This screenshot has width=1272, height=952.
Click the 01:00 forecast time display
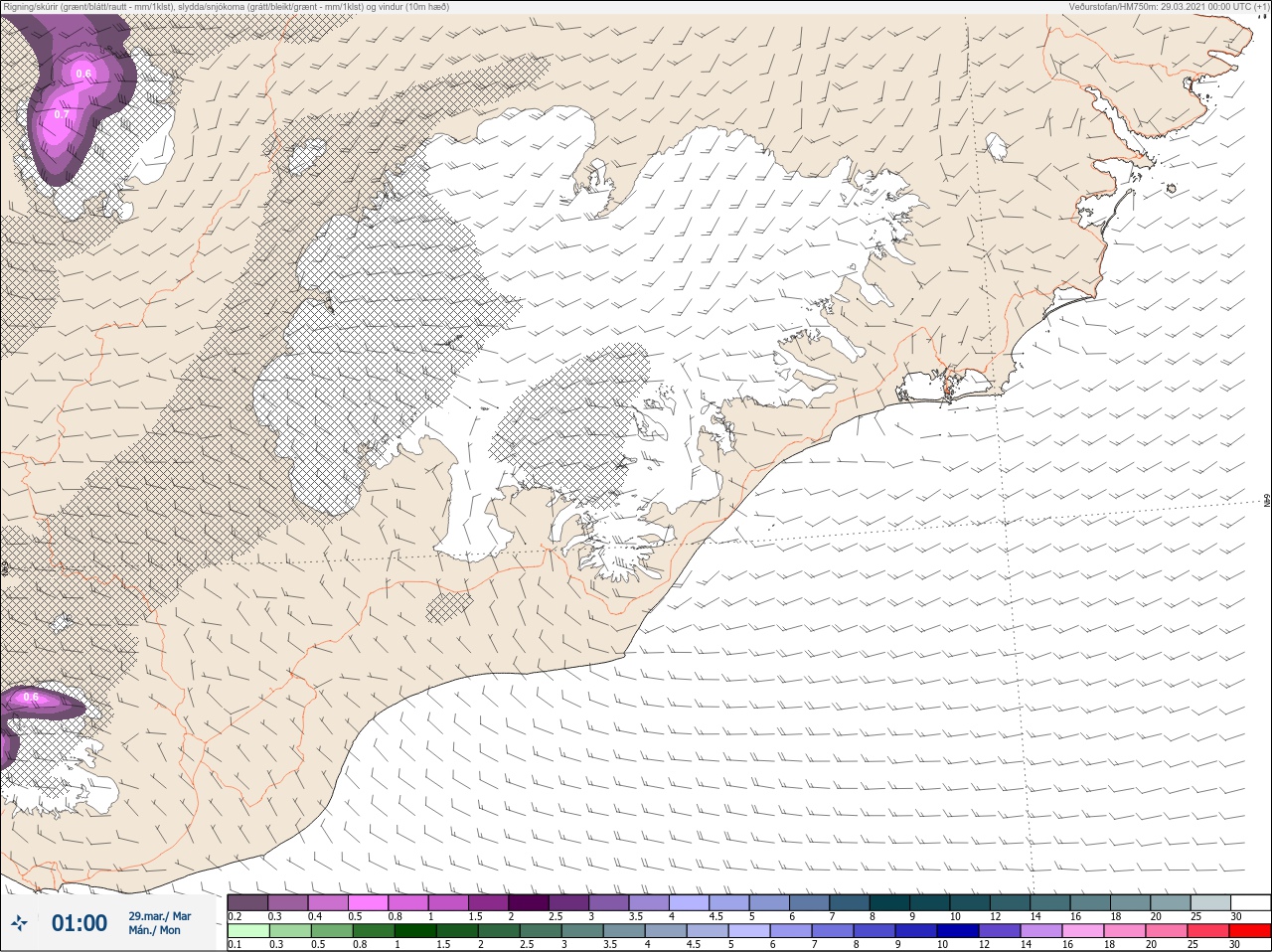click(79, 923)
